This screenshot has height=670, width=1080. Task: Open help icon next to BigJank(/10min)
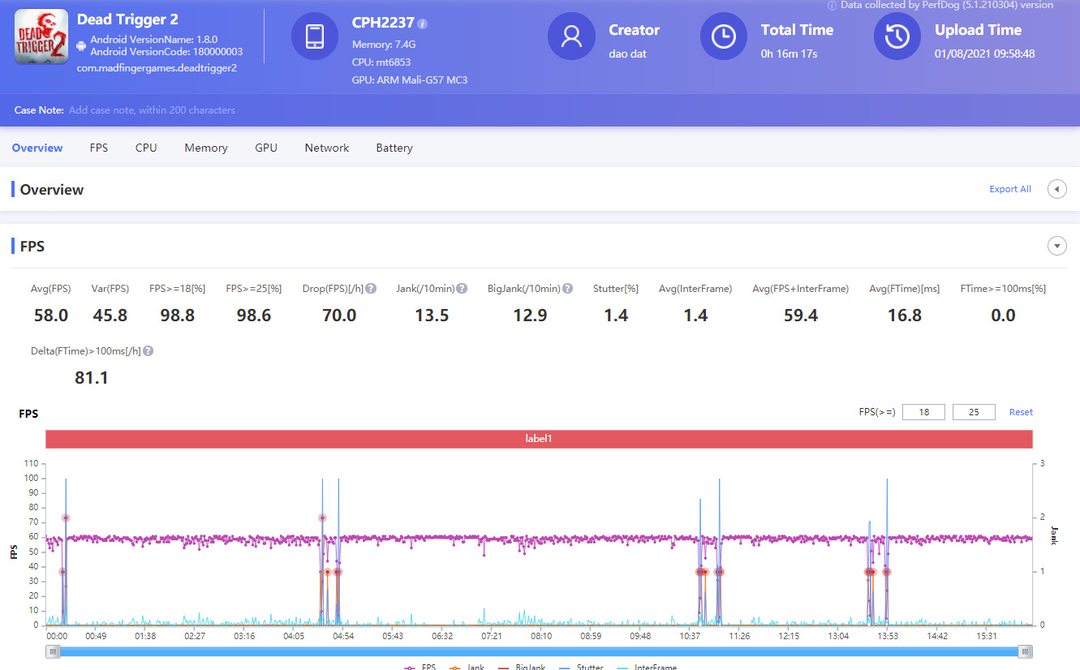[x=568, y=289]
